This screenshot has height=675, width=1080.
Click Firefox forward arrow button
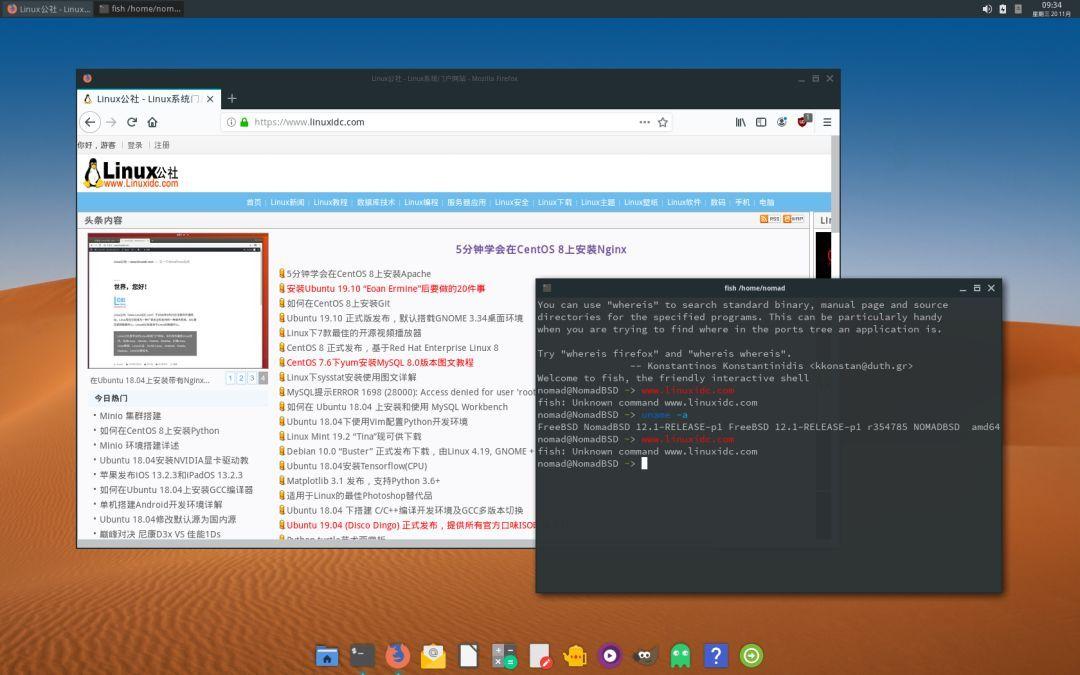(x=111, y=122)
